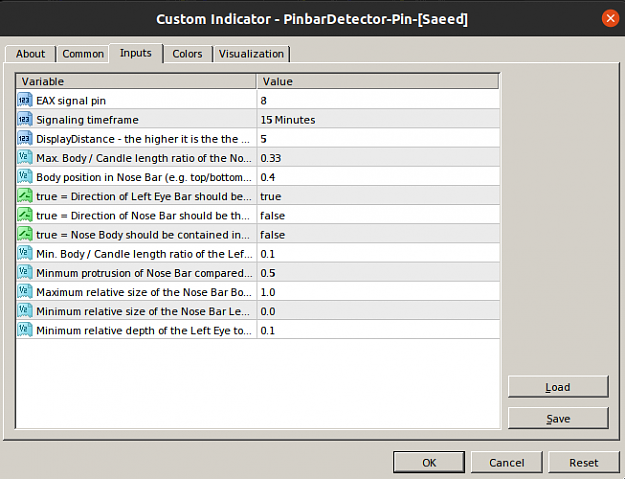This screenshot has height=479, width=625.
Task: Select the Min. Body ratio value 0.1
Action: [378, 253]
